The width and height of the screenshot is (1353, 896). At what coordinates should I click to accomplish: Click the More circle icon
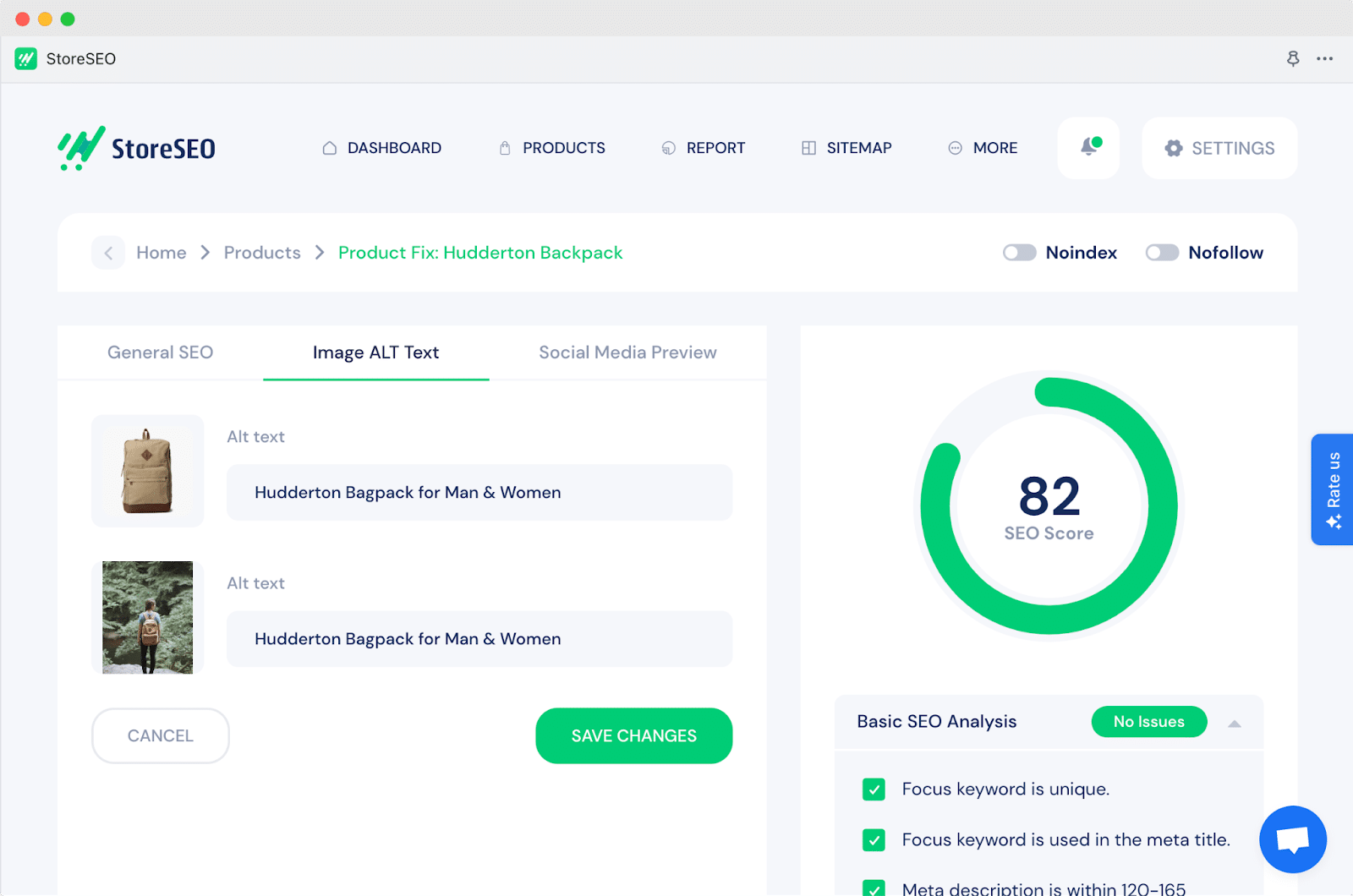pyautogui.click(x=955, y=148)
